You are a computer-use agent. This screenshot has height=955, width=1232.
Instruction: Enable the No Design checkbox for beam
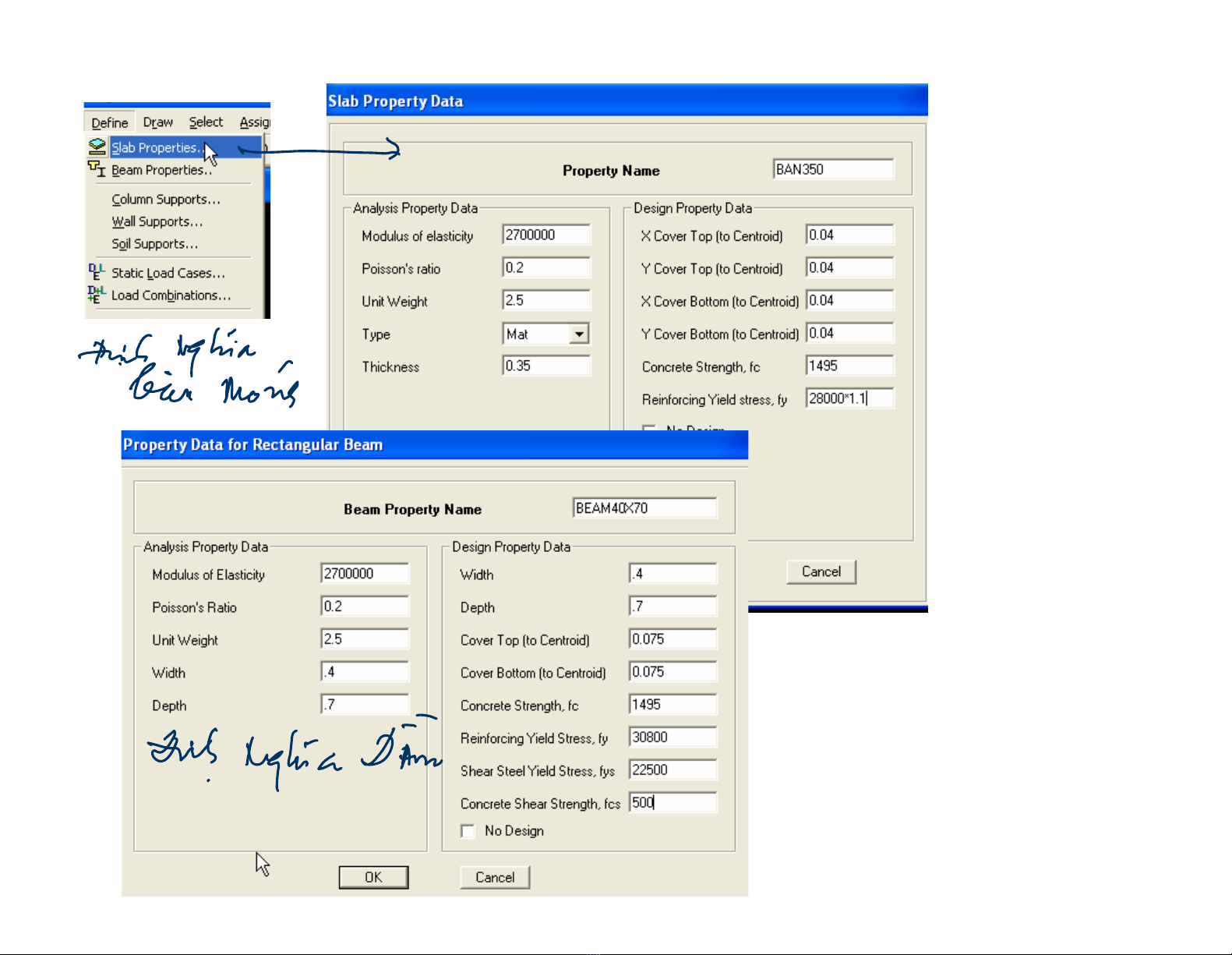click(x=468, y=831)
